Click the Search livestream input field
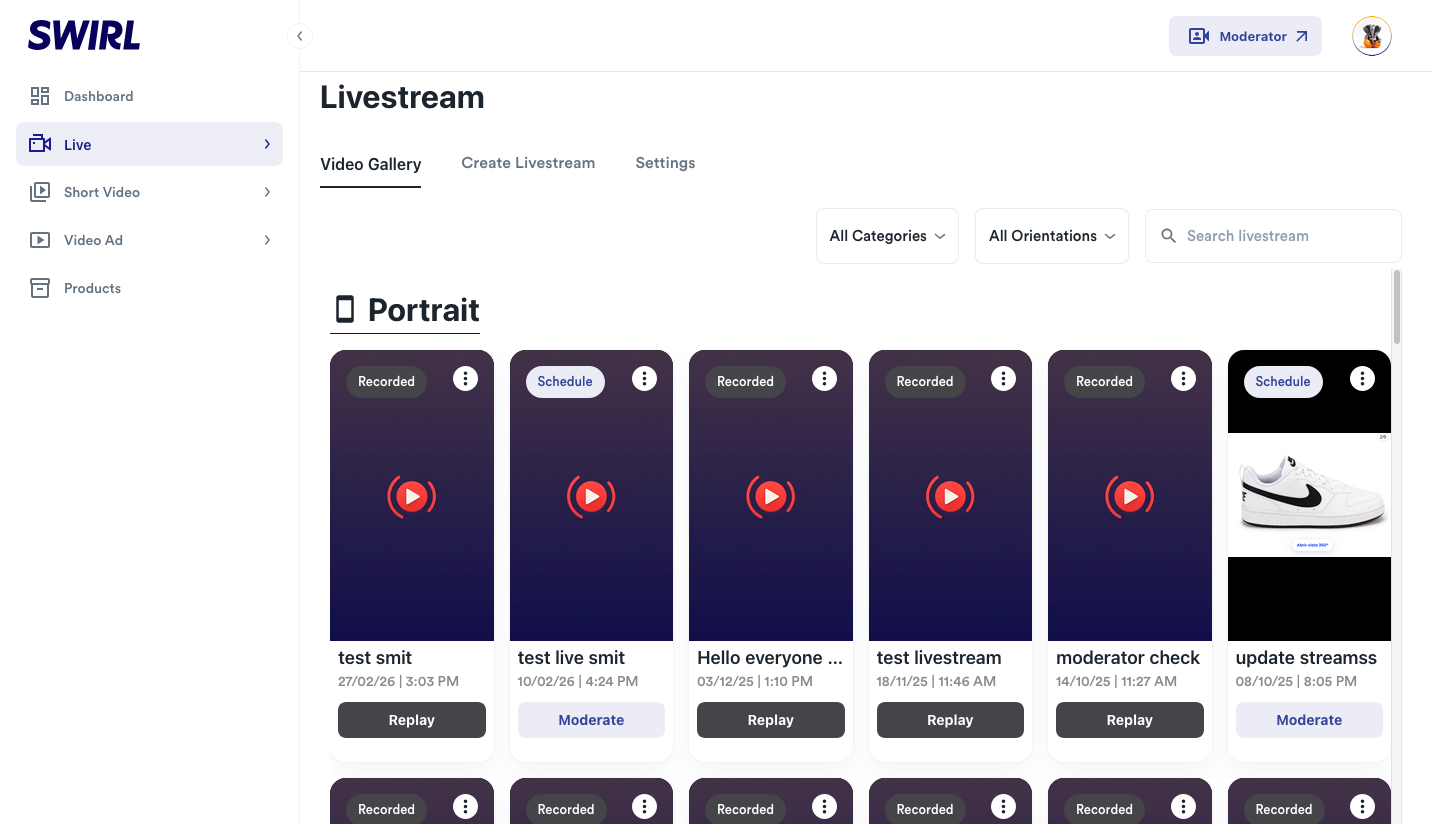This screenshot has height=825, width=1432. [x=1273, y=236]
